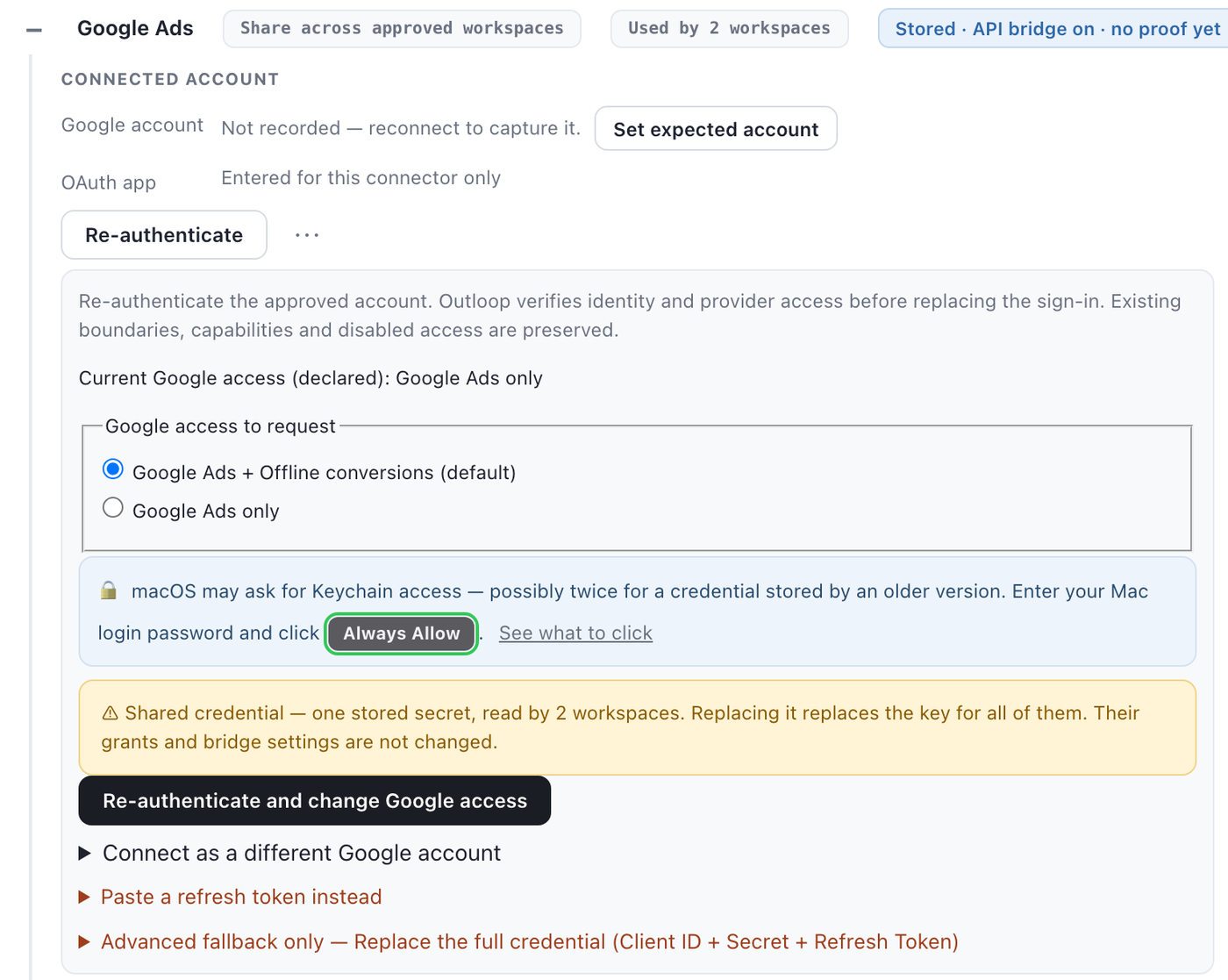
Task: Open the Used by 2 workspaces badge
Action: pyautogui.click(x=729, y=28)
